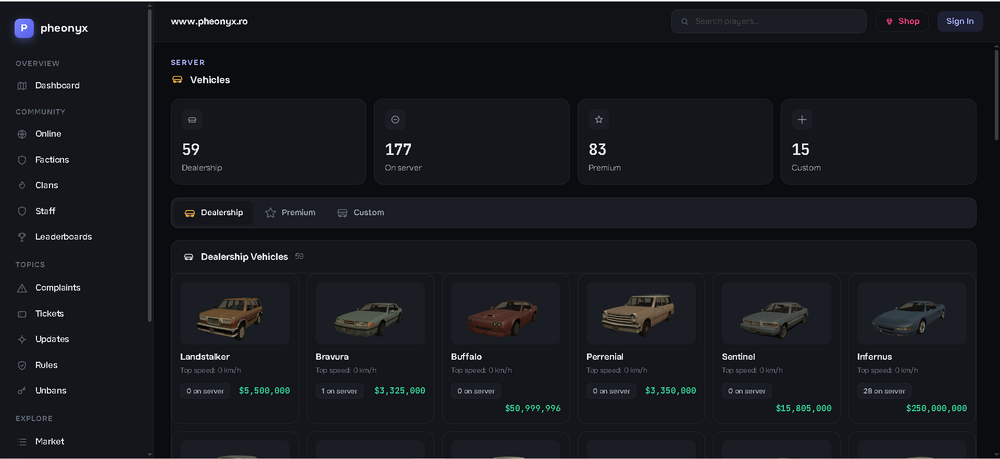This screenshot has height=459, width=1000.
Task: Click the Landstalker price $5,500,000
Action: click(x=264, y=391)
